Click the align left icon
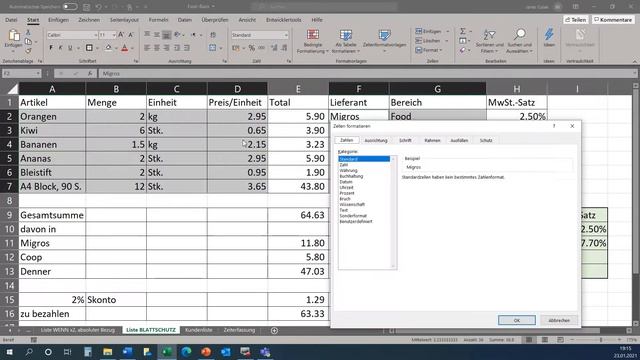Image resolution: width=640 pixels, height=360 pixels. 147,48
